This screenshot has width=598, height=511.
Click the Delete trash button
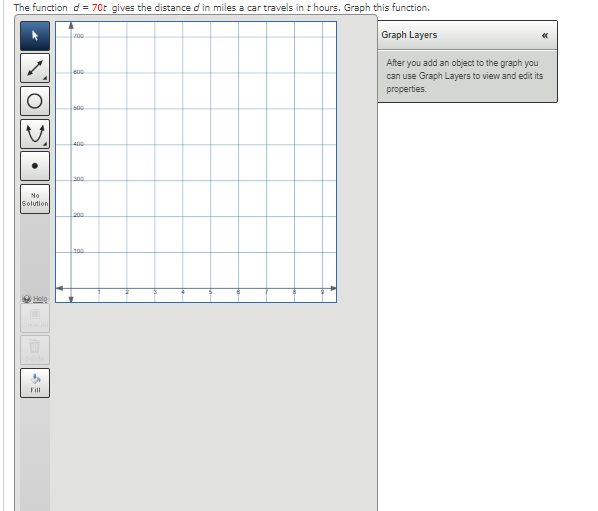[35, 350]
